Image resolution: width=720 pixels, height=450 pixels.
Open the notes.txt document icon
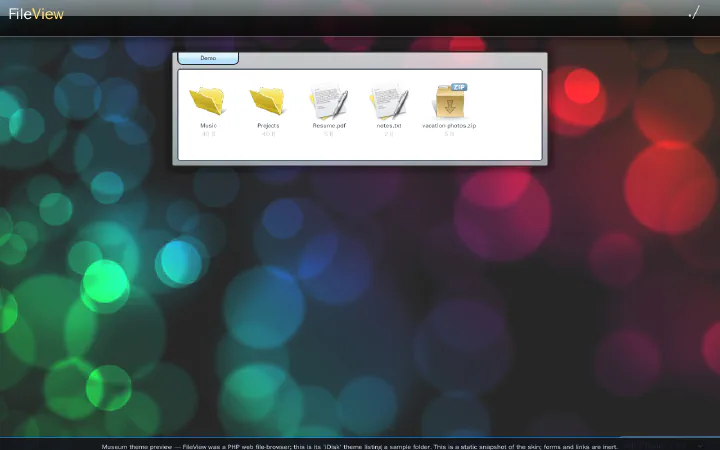click(x=389, y=101)
